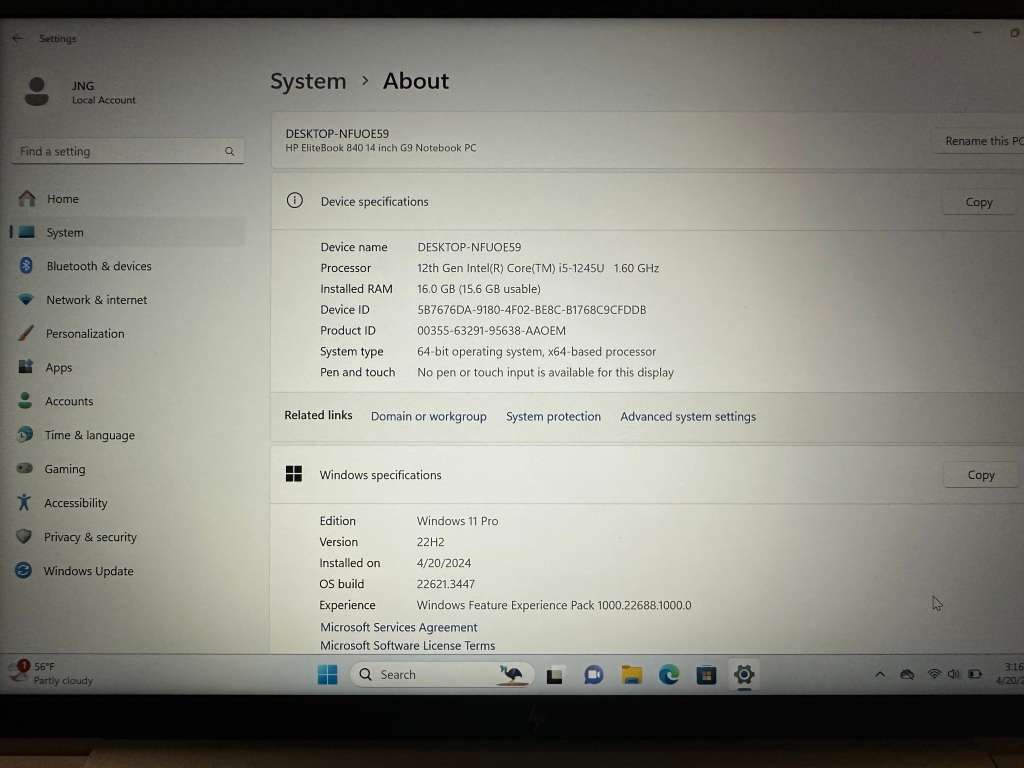1024x768 pixels.
Task: Select Accounts in the sidebar
Action: click(69, 401)
